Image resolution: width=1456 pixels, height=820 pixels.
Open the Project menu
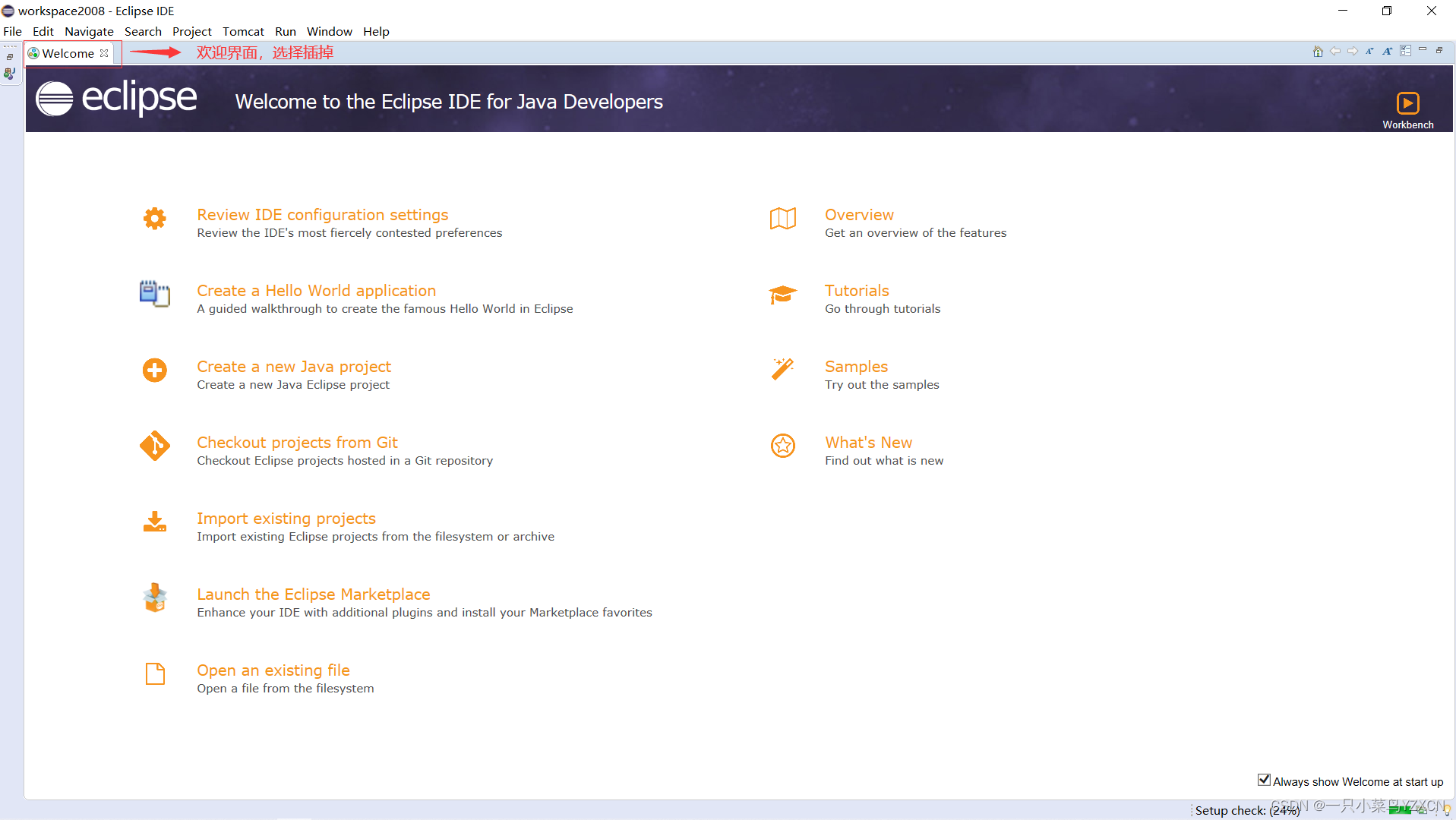coord(192,31)
